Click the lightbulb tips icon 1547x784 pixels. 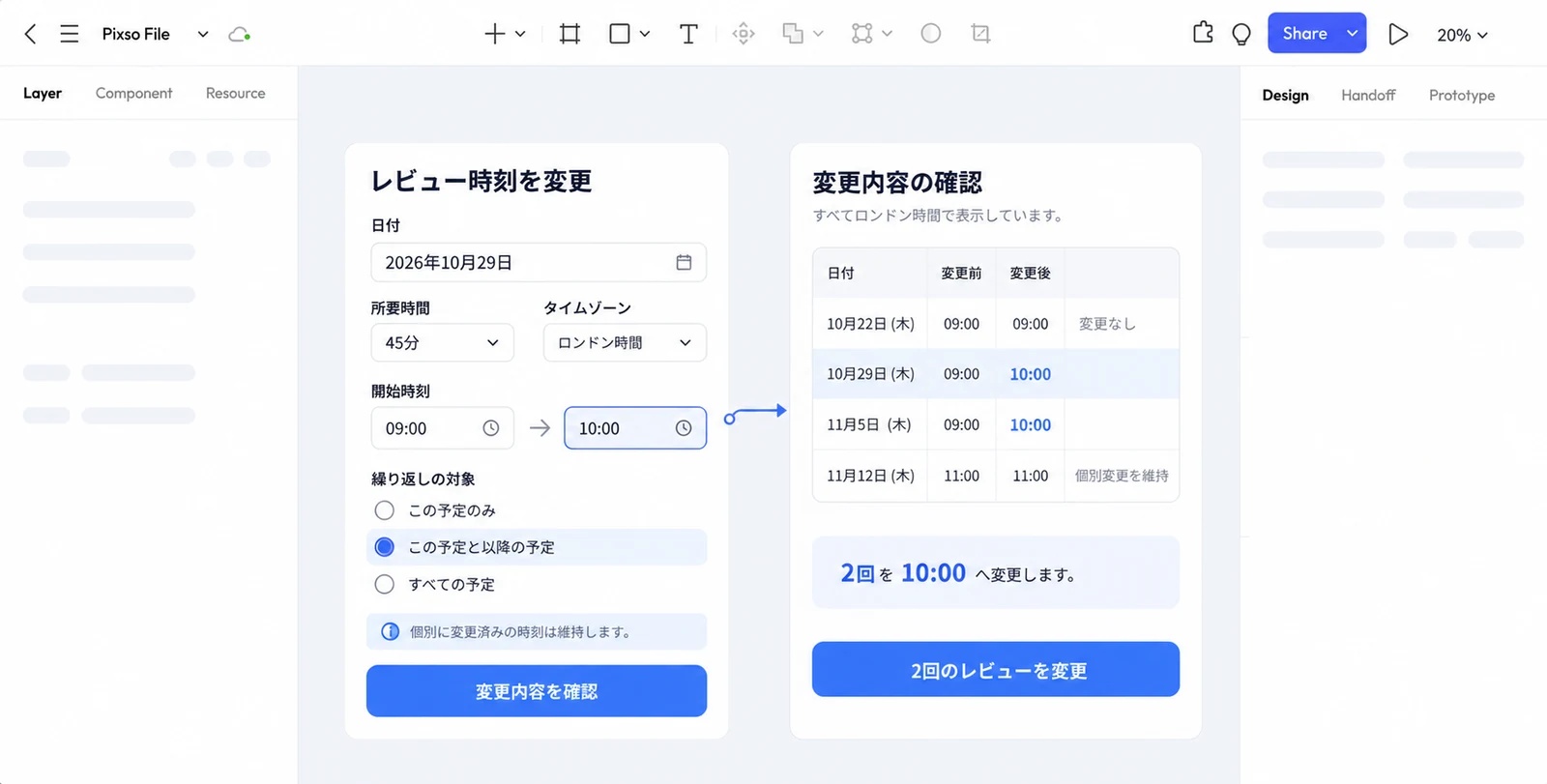coord(1241,34)
